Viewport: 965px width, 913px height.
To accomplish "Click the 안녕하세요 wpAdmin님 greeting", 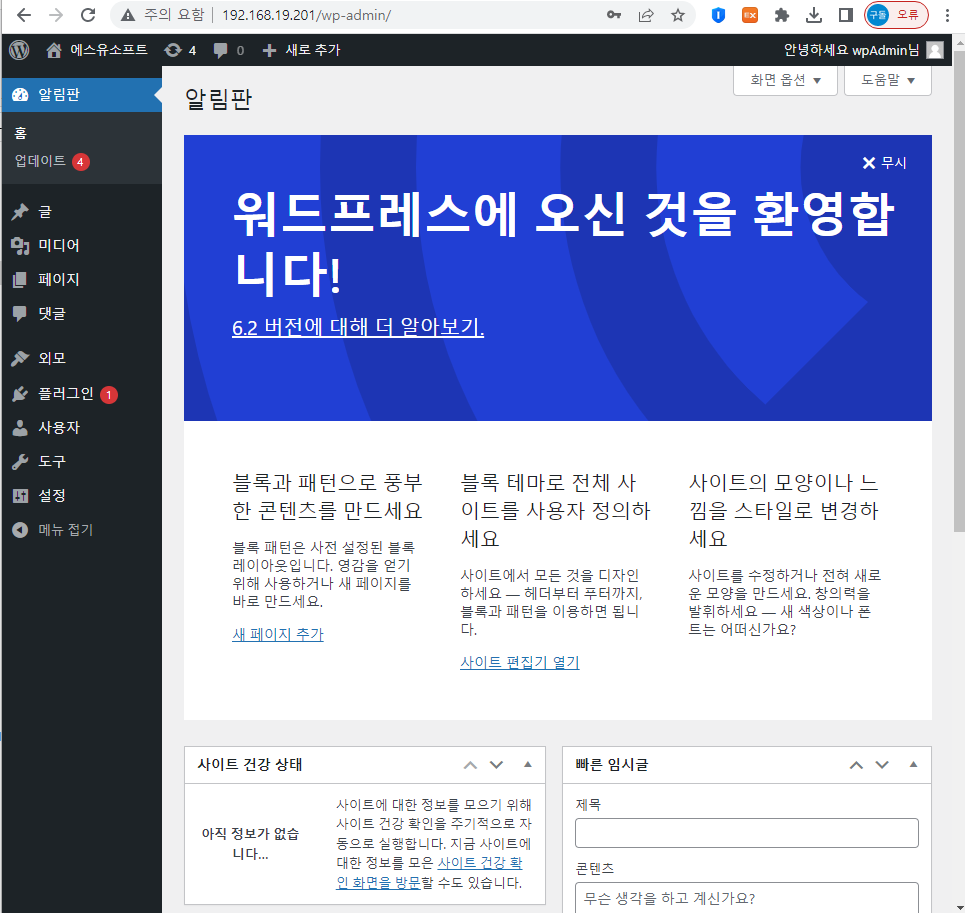I will pyautogui.click(x=851, y=50).
